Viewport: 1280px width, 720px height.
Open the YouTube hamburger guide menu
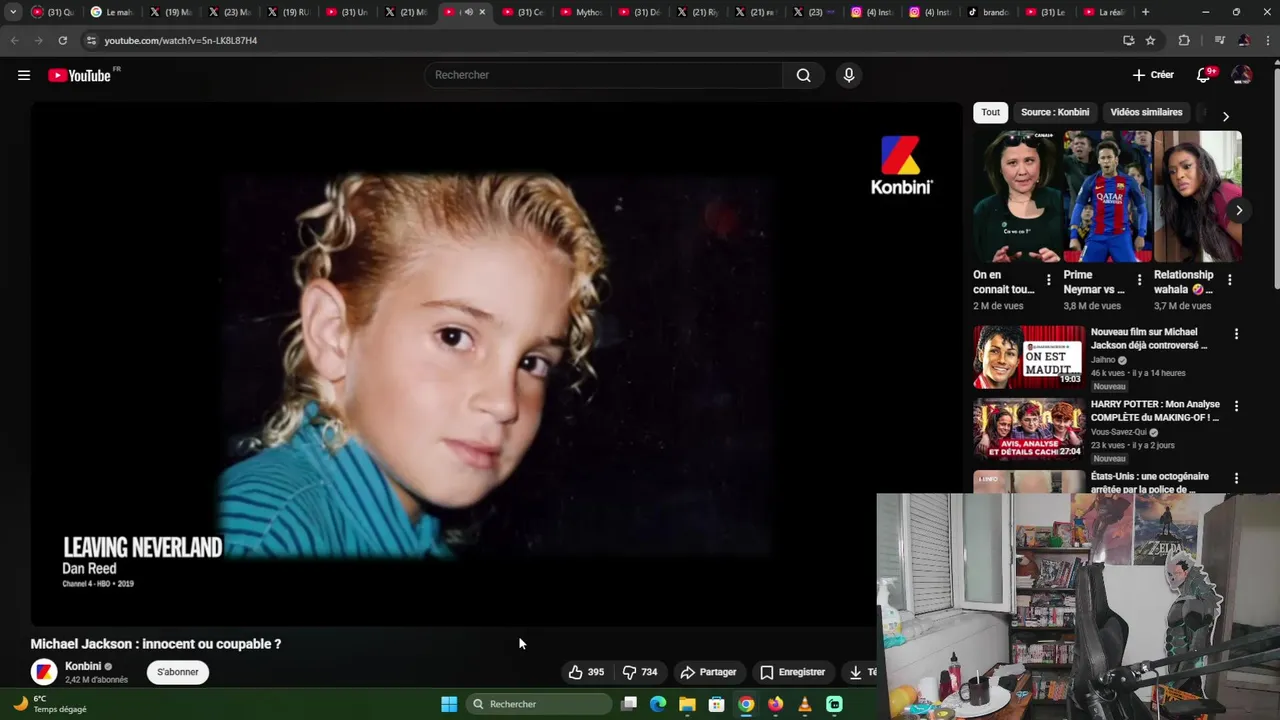24,75
